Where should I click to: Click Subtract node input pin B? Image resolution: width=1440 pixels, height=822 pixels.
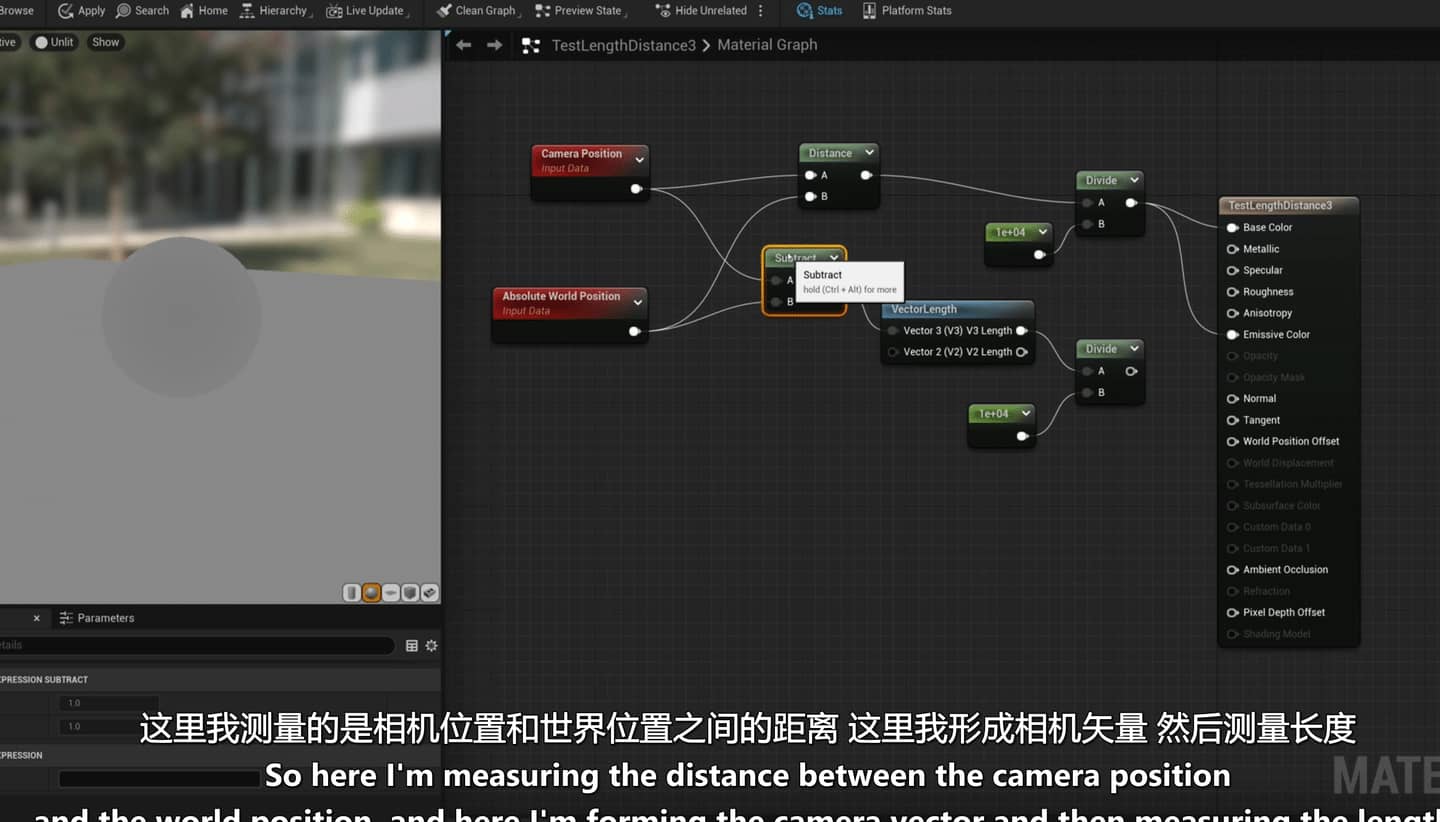click(777, 302)
